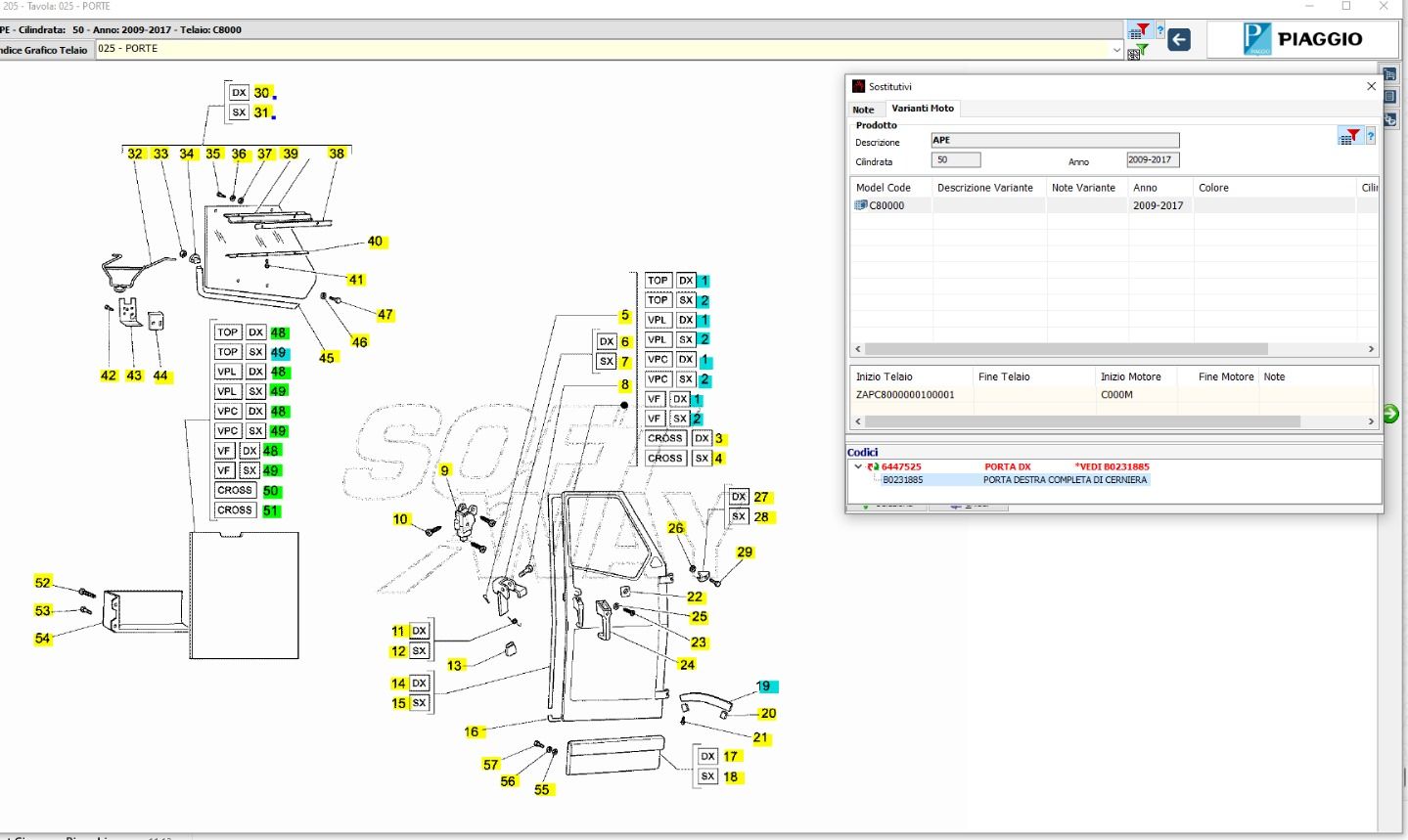The width and height of the screenshot is (1408, 840).
Task: Select the C80000 model code row
Action: tap(886, 205)
